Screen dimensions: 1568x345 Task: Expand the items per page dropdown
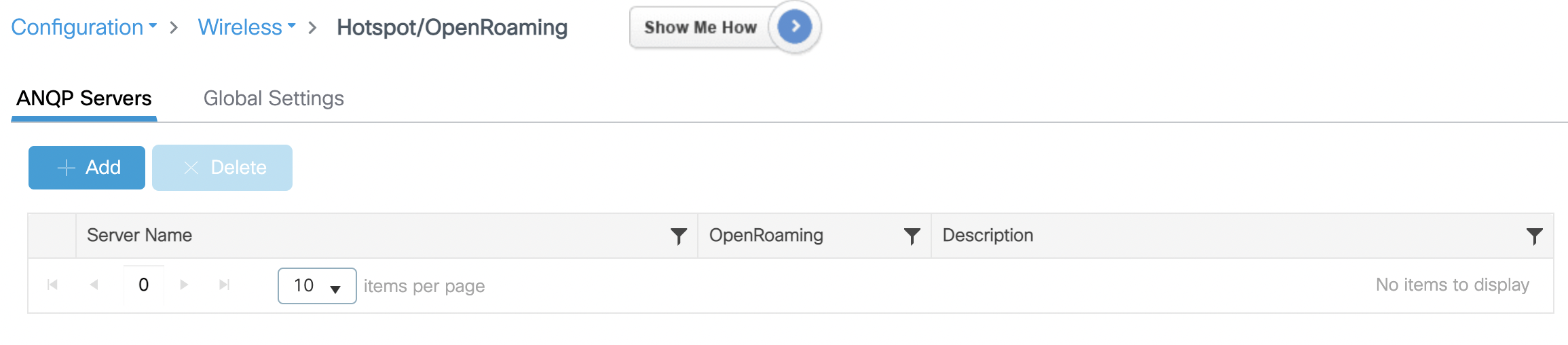pyautogui.click(x=317, y=286)
